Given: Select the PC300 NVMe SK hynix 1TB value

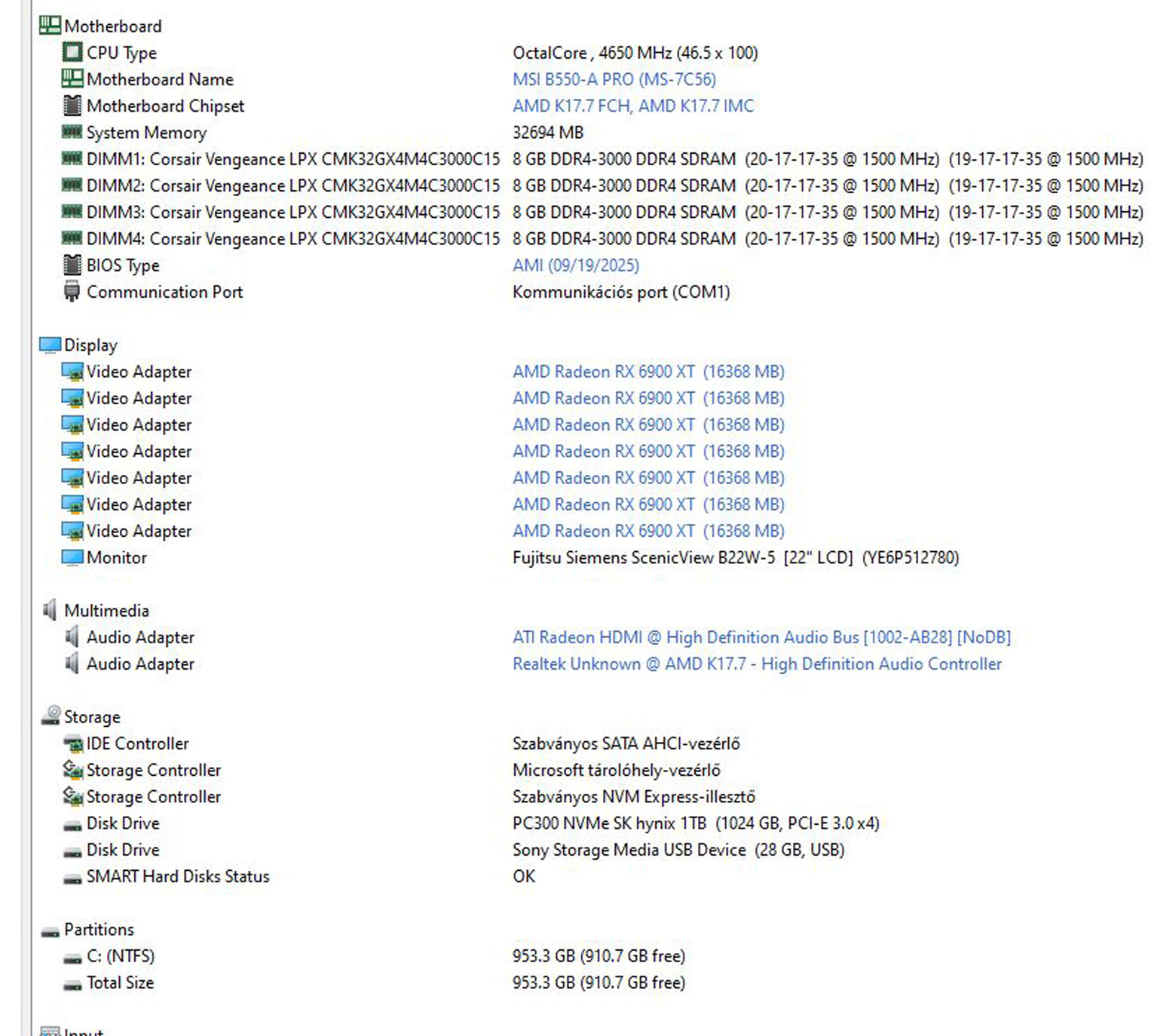Looking at the screenshot, I should pyautogui.click(x=696, y=823).
